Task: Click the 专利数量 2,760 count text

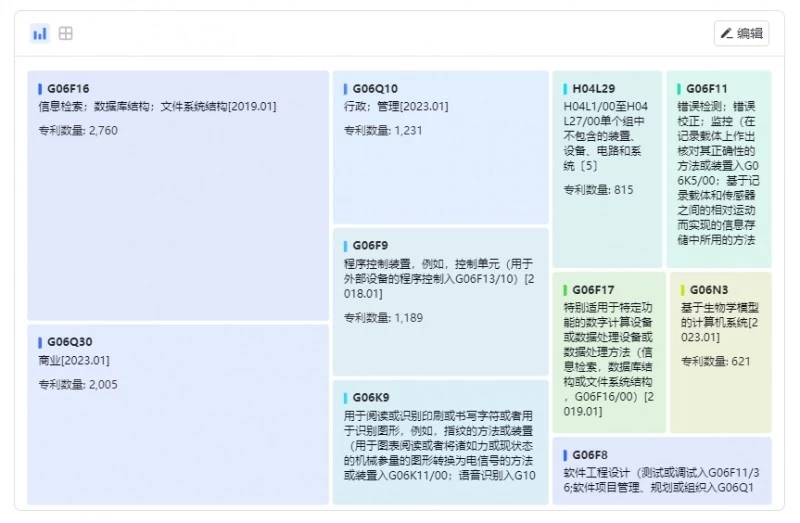Action: (x=78, y=130)
